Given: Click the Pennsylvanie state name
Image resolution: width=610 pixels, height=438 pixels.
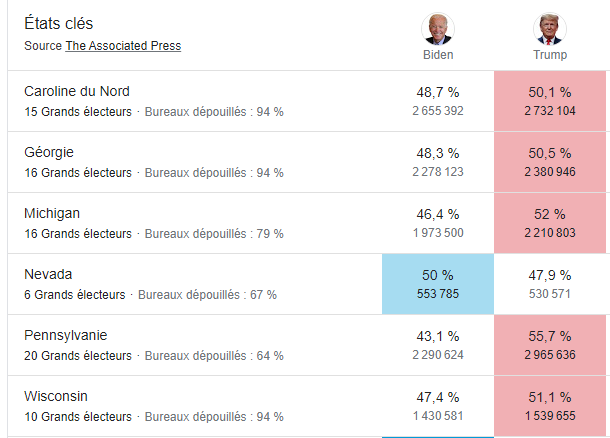Looking at the screenshot, I should click(66, 336).
